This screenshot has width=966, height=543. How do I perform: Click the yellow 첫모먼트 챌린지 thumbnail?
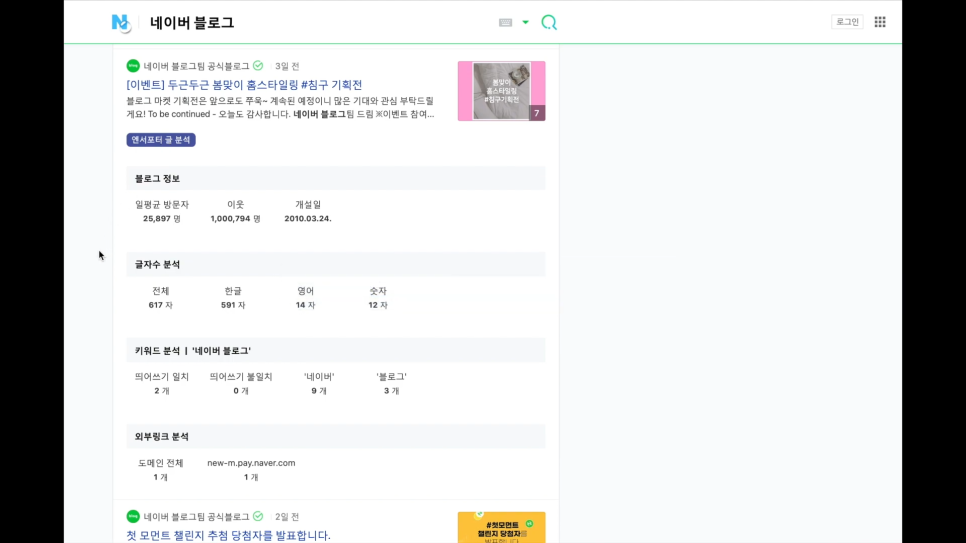pyautogui.click(x=501, y=527)
